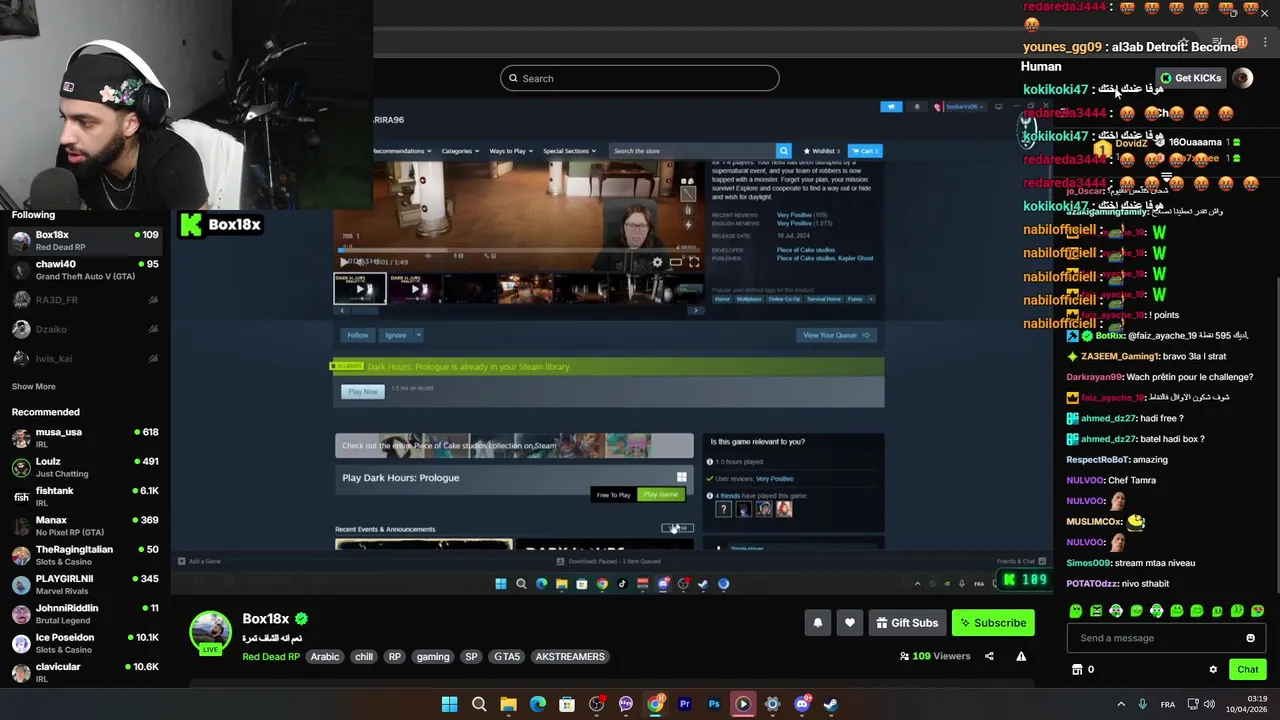The height and width of the screenshot is (720, 1280).
Task: Open musa_usa recommended channel
Action: pos(85,438)
